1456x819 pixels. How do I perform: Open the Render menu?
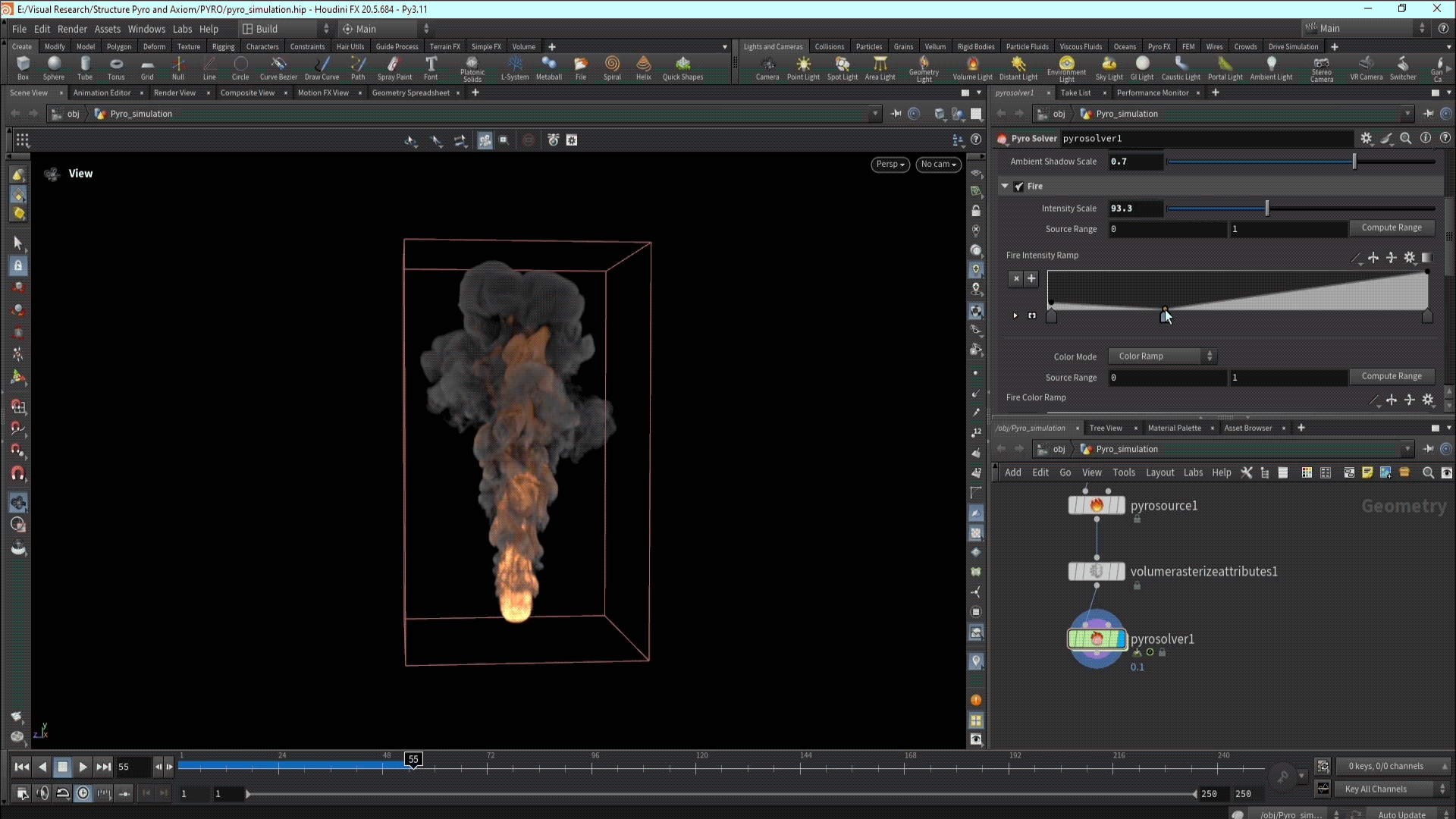72,29
